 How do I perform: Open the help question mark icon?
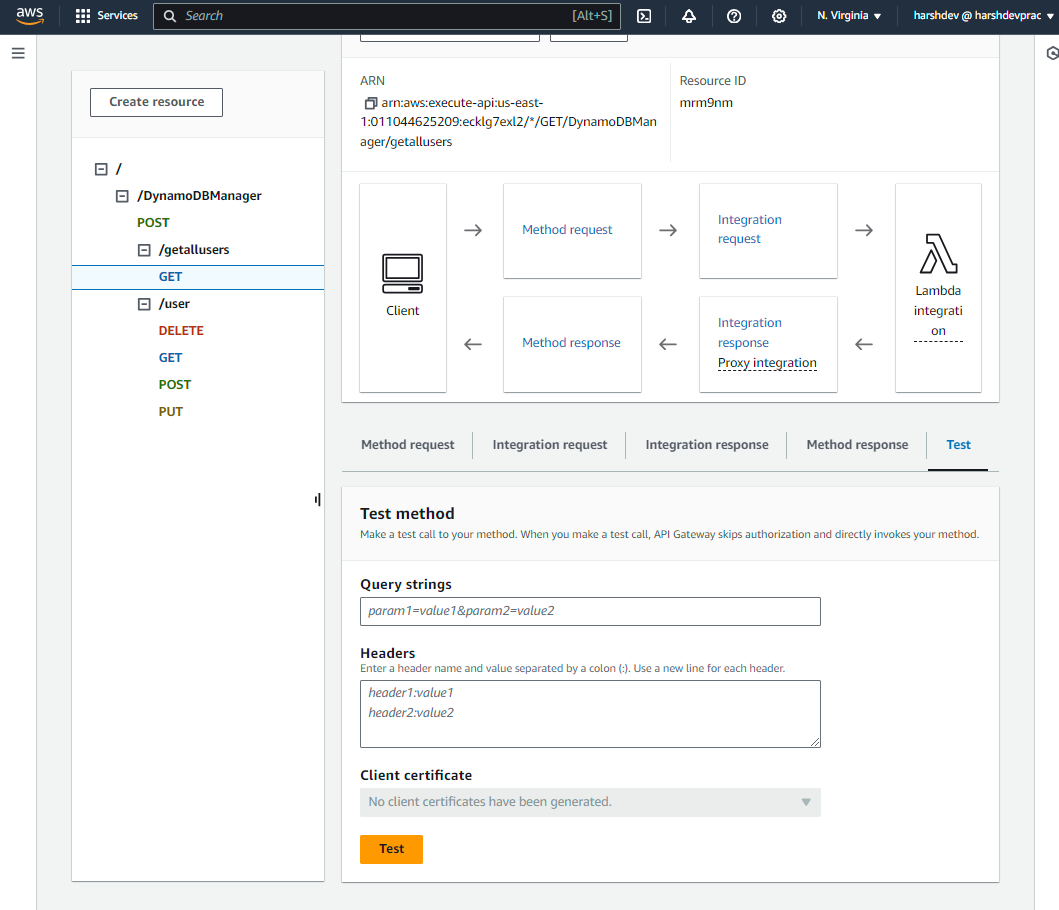coord(734,16)
